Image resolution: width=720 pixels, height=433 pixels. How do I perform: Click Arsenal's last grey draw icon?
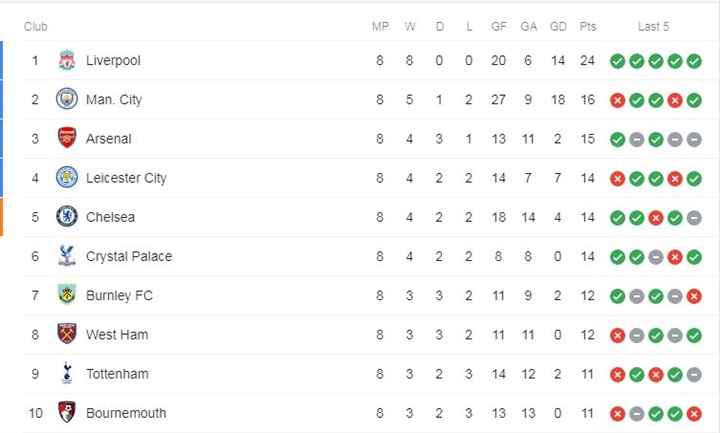pyautogui.click(x=694, y=139)
